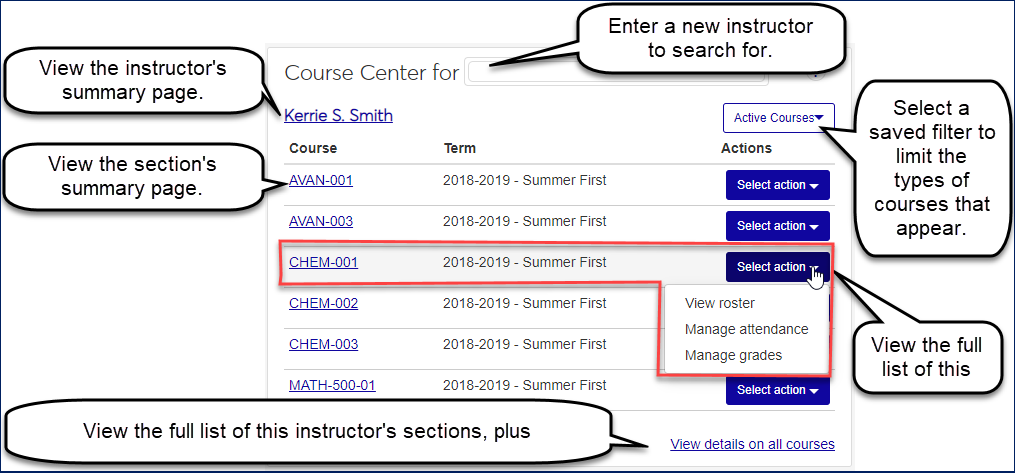
Task: Expand Select action for AVAN-001
Action: 777,185
